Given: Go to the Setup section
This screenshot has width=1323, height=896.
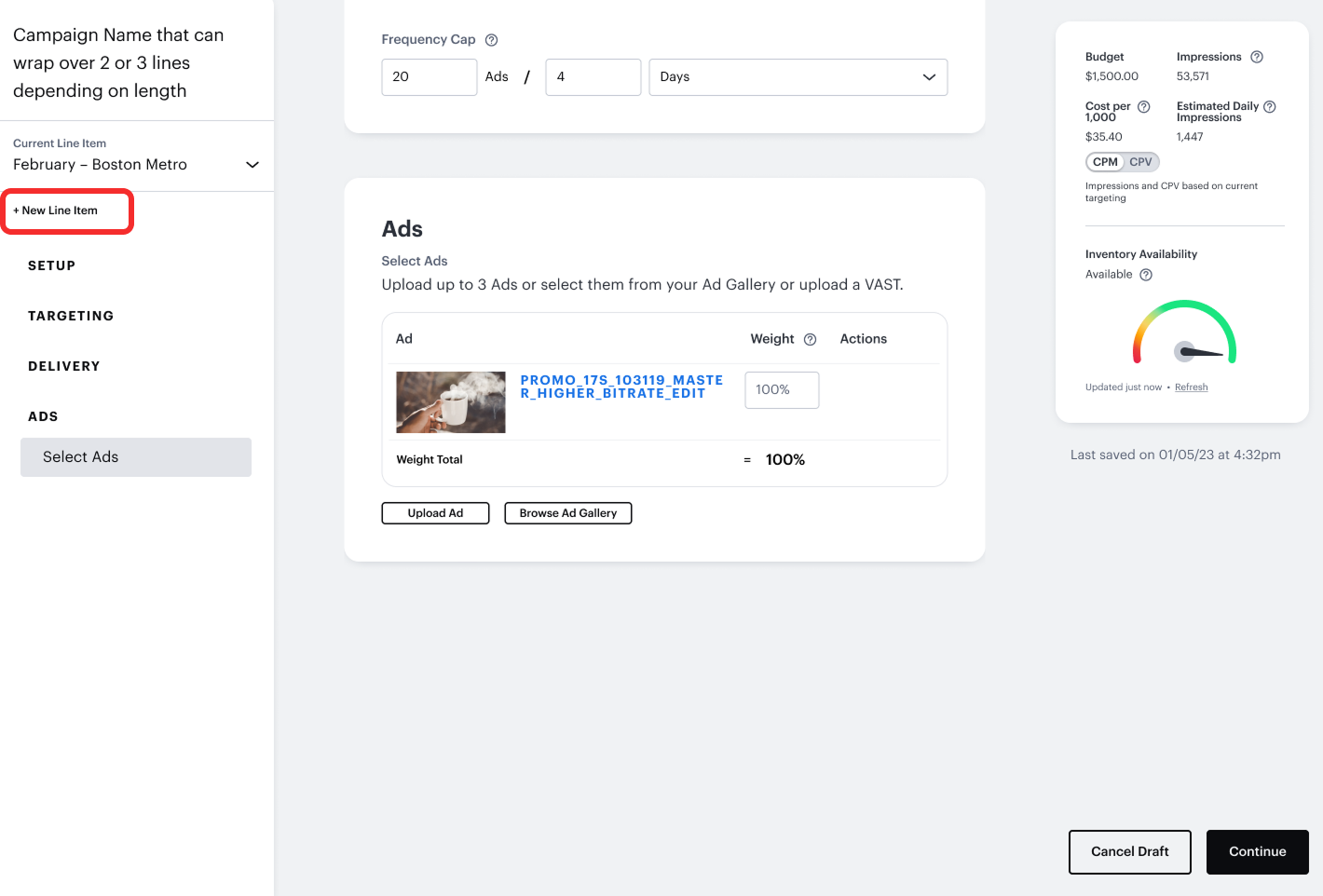Looking at the screenshot, I should [52, 265].
